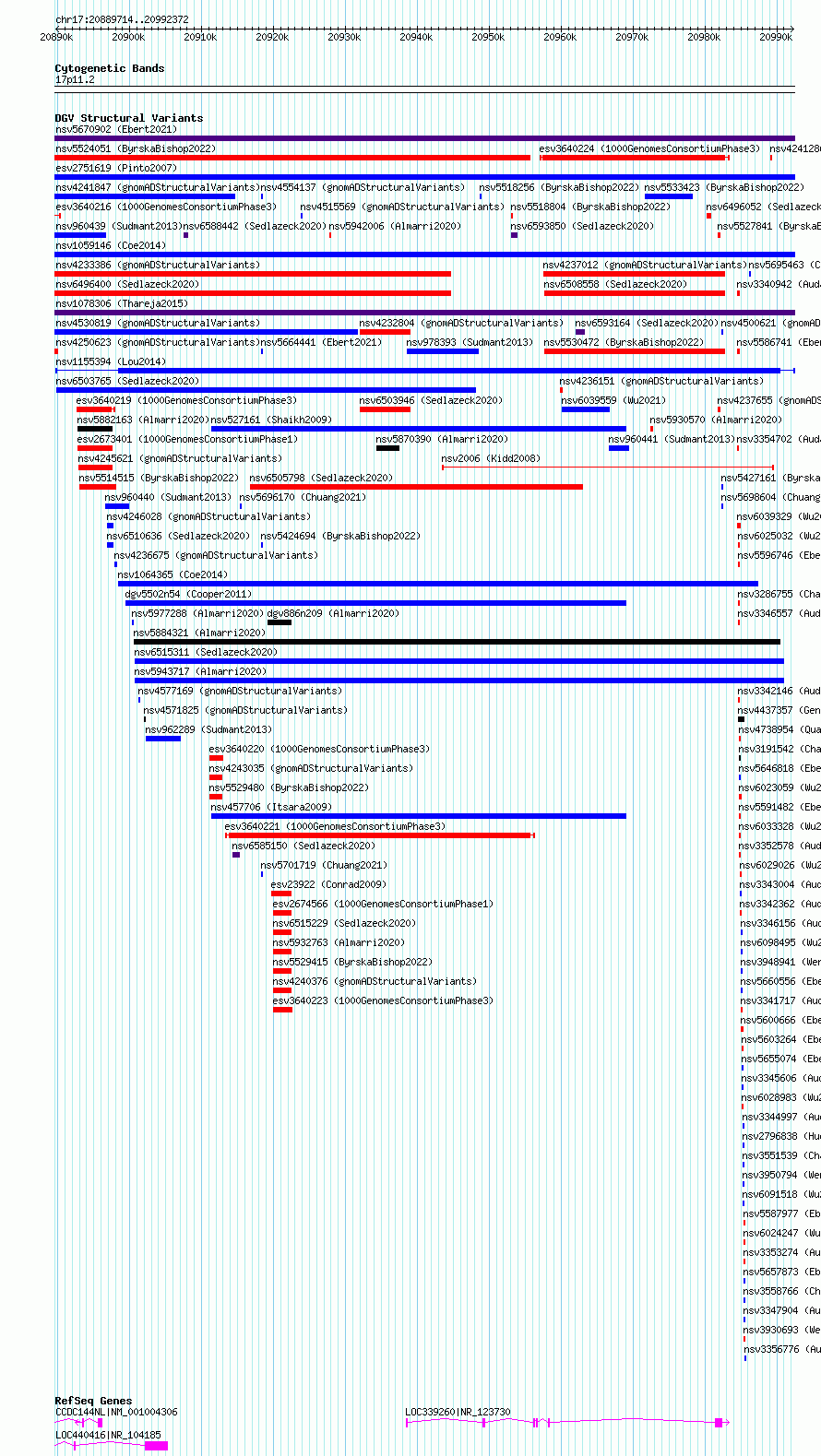The image size is (821, 1456).
Task: Select nsv4515569 gnomADStructuralVariants label
Action: 402,207
